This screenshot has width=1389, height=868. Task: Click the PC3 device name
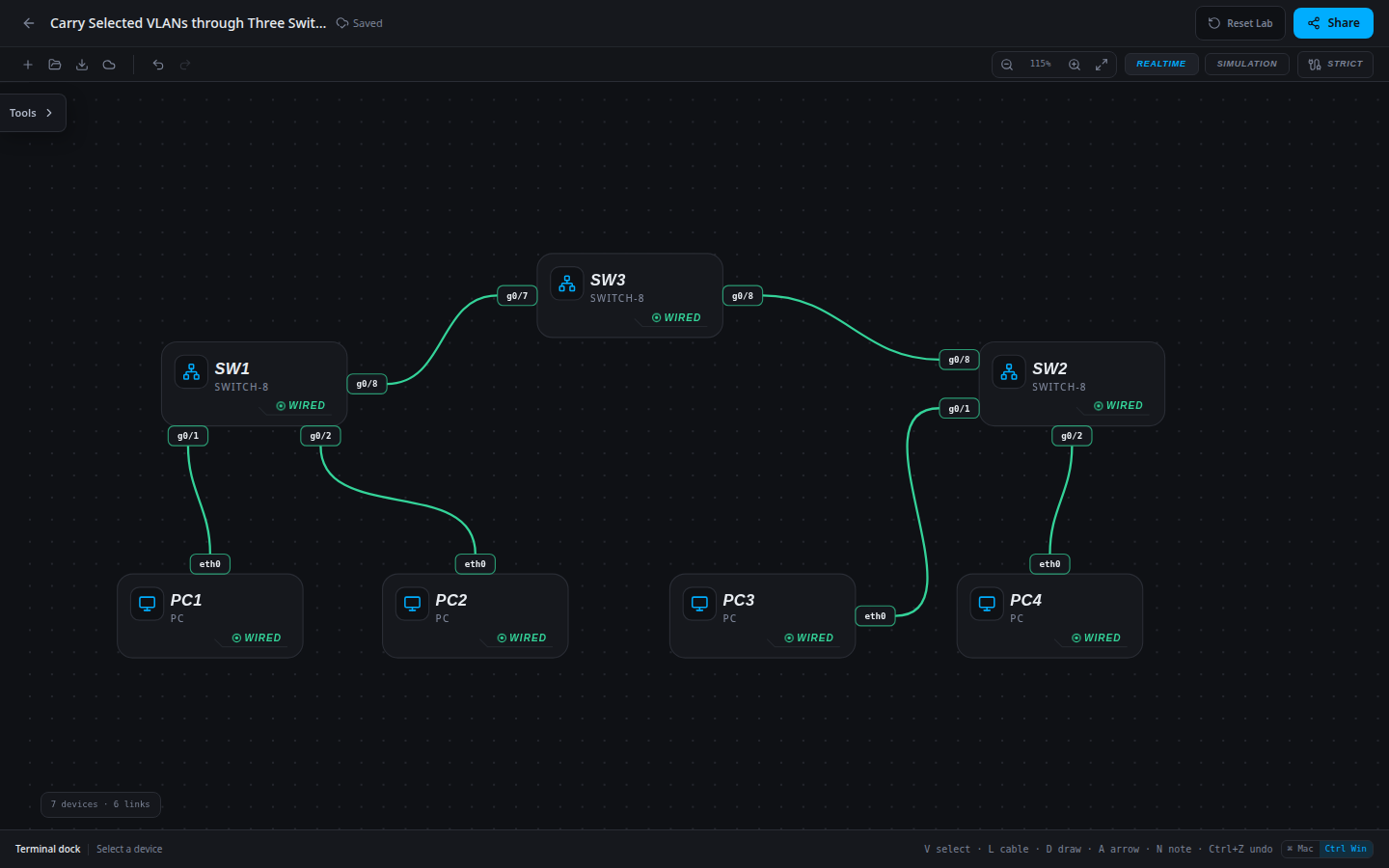739,600
